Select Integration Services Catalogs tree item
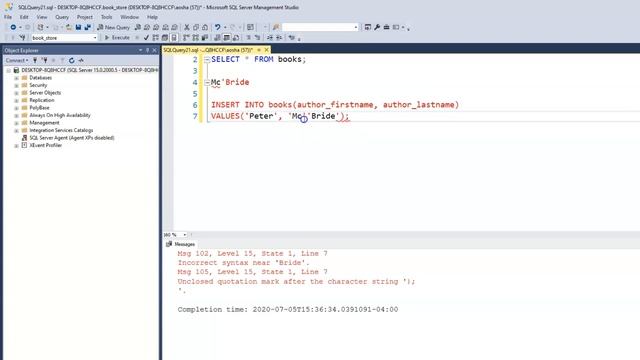640x360 pixels. point(61,130)
